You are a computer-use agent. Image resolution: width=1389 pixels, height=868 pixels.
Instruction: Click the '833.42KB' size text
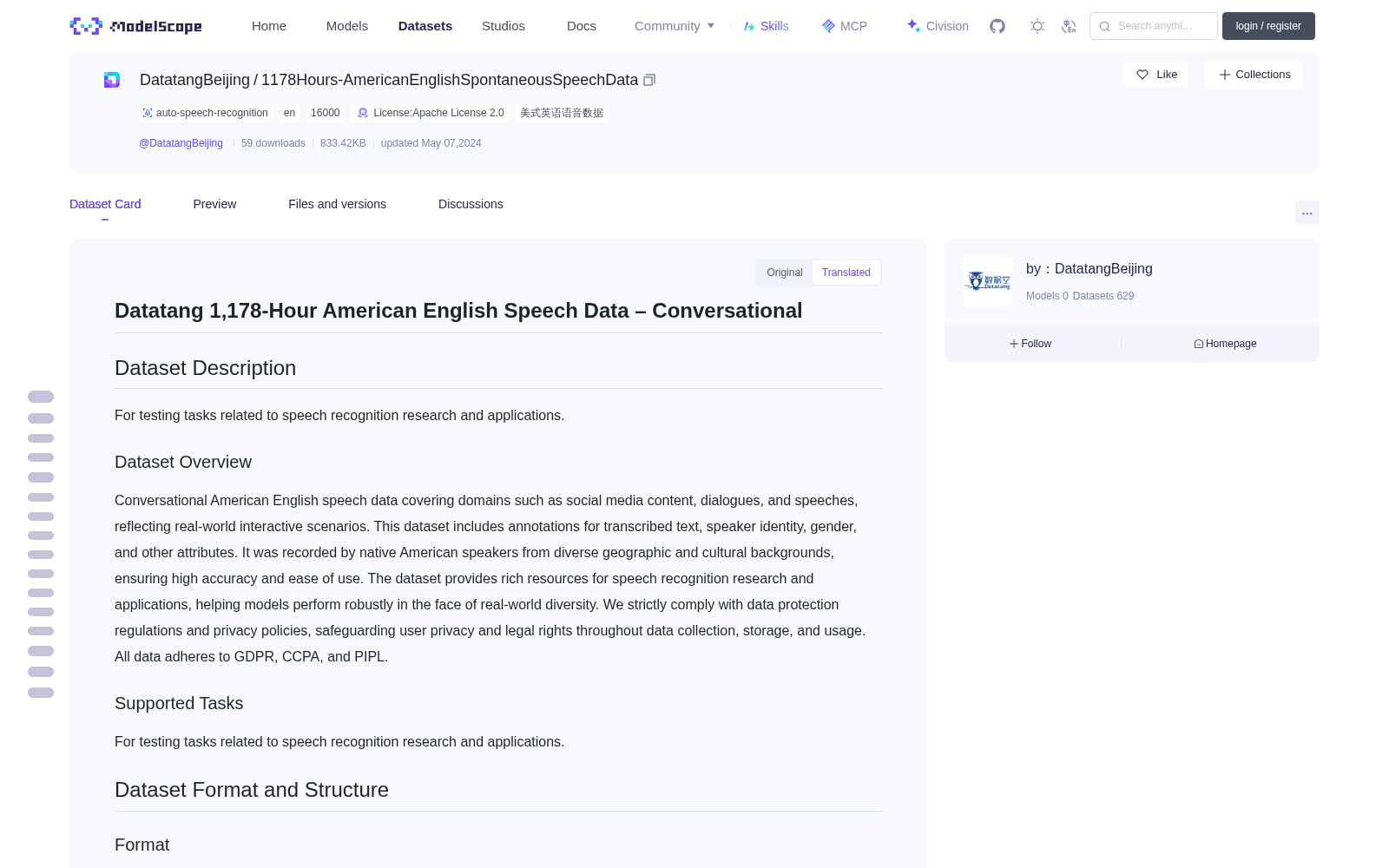point(343,143)
